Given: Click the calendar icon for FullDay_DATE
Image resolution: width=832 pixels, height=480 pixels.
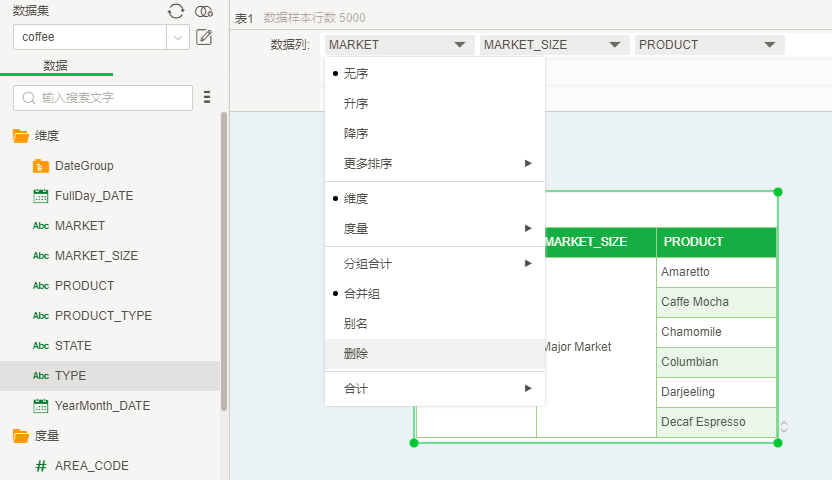Looking at the screenshot, I should click(41, 196).
